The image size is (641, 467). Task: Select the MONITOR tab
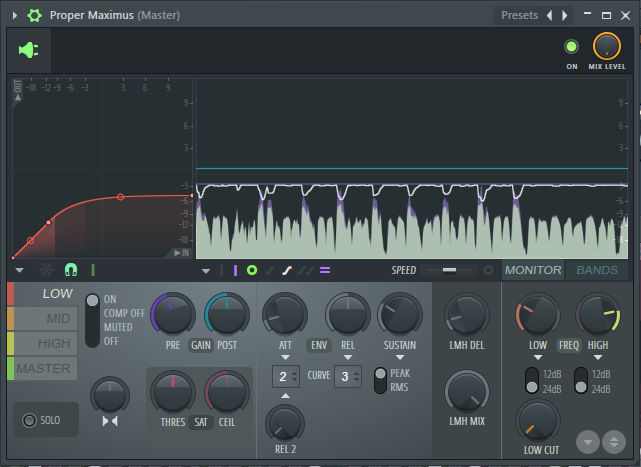(x=533, y=270)
